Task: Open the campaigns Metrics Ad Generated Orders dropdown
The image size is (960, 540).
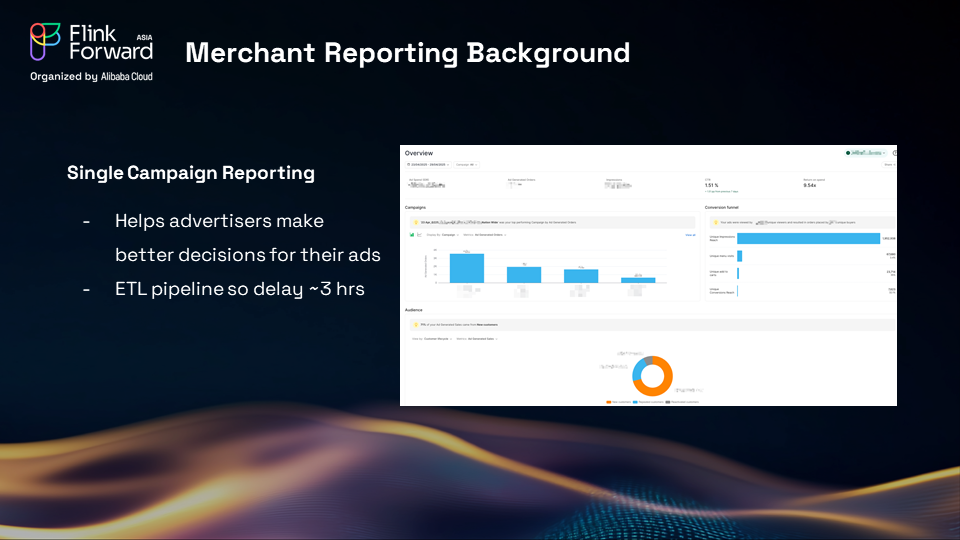Action: (485, 235)
